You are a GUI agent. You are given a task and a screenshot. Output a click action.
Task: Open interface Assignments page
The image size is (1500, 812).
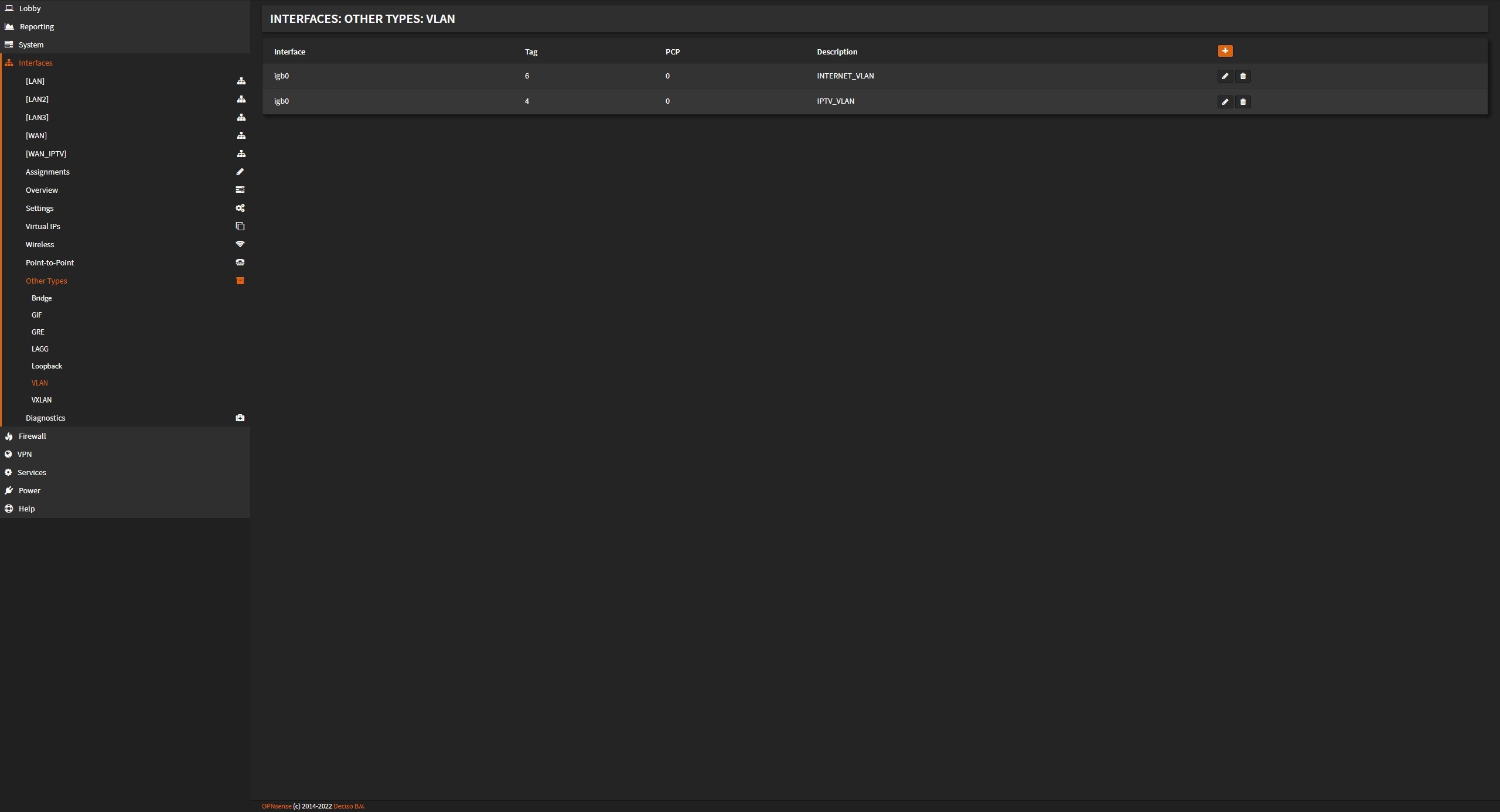[x=47, y=172]
